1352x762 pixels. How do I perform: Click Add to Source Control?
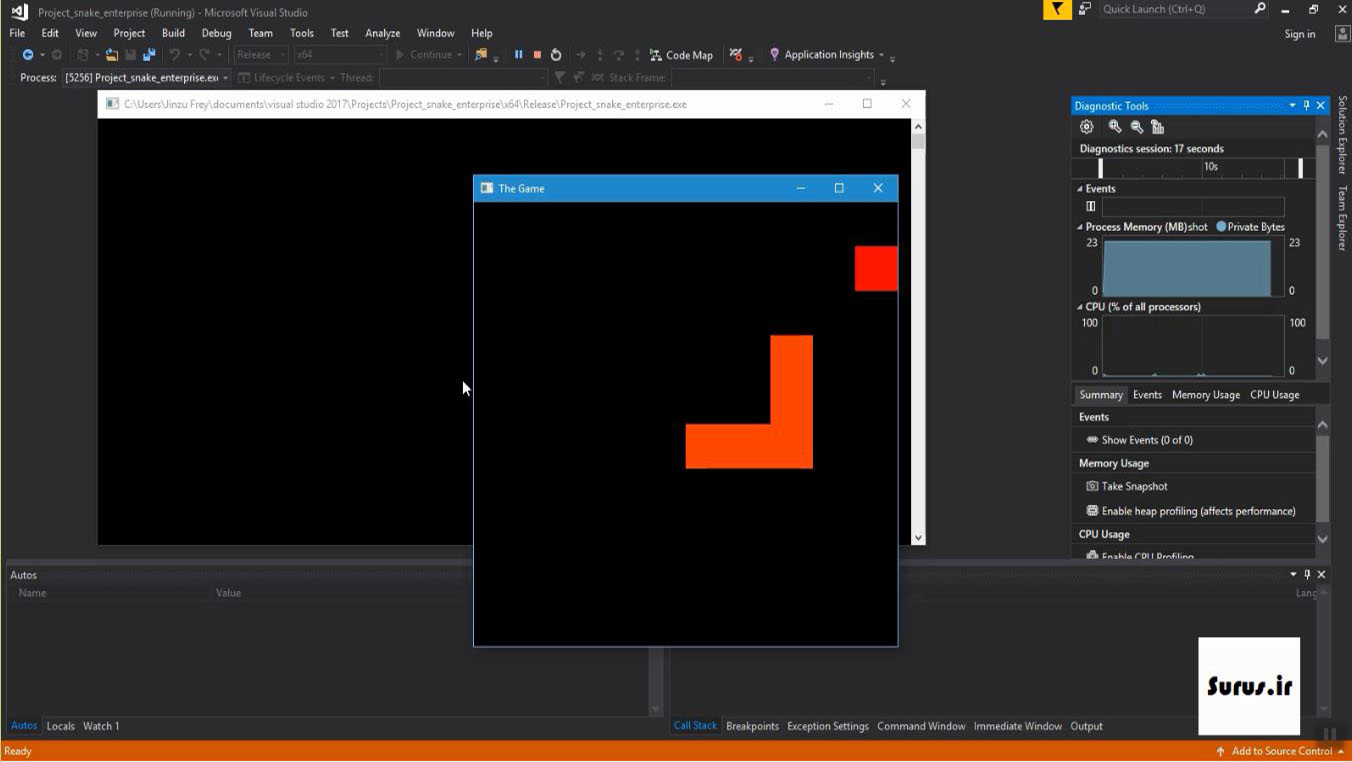click(x=1281, y=751)
